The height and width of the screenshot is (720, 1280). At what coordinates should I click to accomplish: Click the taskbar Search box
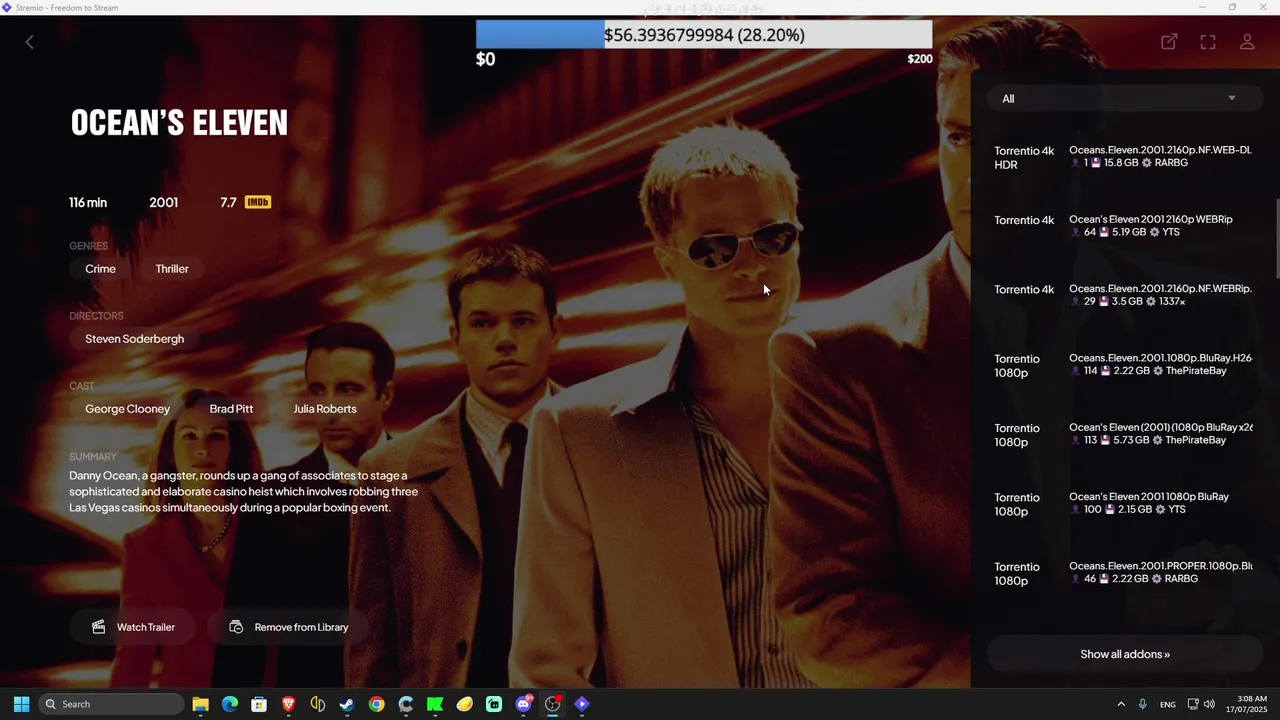(112, 704)
